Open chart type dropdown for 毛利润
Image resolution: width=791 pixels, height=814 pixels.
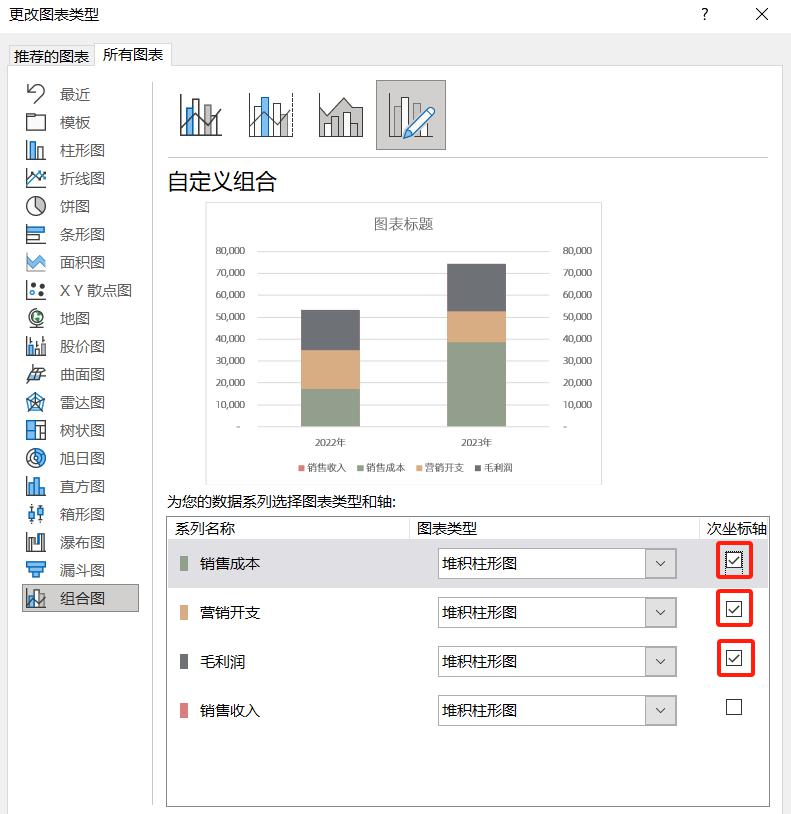[x=661, y=661]
